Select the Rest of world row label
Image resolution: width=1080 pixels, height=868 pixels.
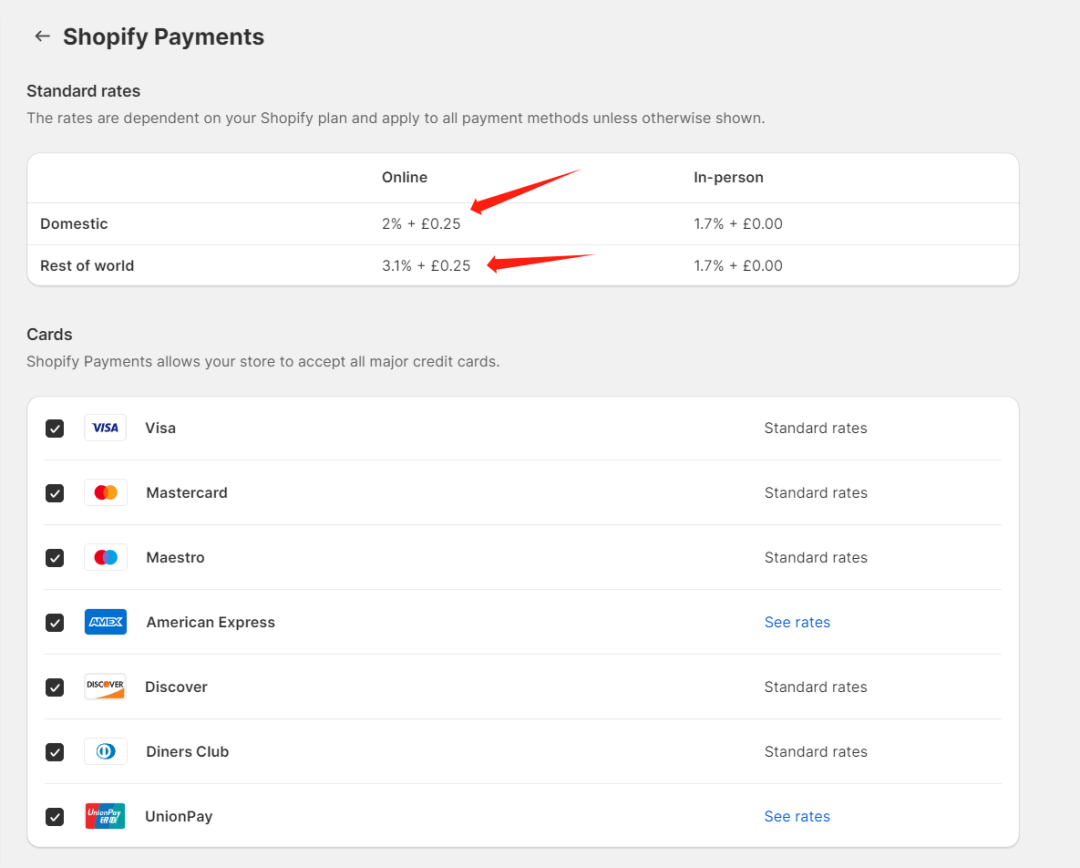point(87,266)
